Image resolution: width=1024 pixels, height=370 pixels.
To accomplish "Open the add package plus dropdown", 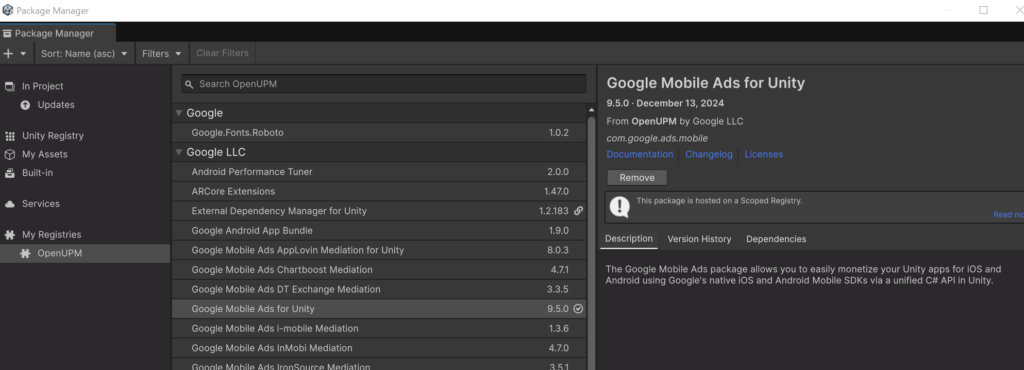I will (14, 54).
